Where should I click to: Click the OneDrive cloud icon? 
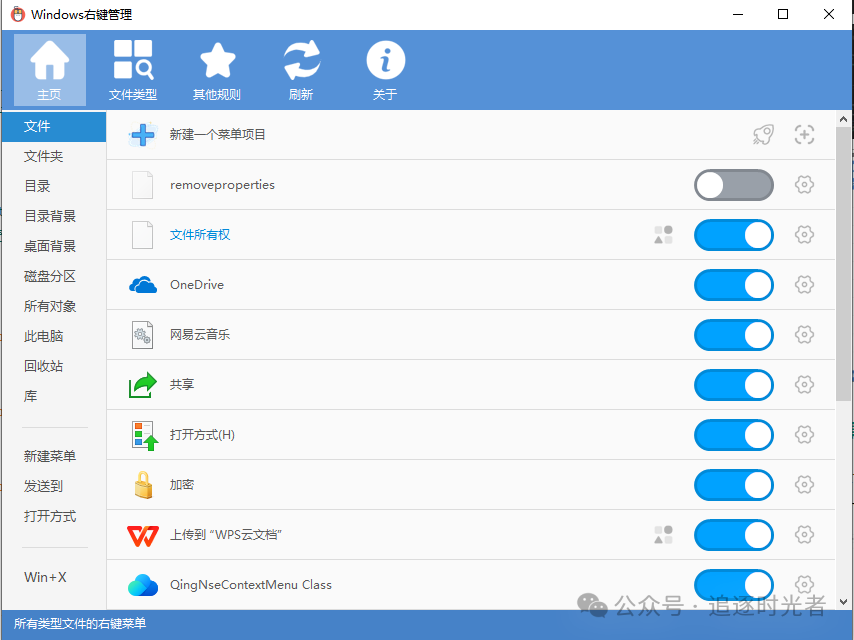(x=143, y=284)
